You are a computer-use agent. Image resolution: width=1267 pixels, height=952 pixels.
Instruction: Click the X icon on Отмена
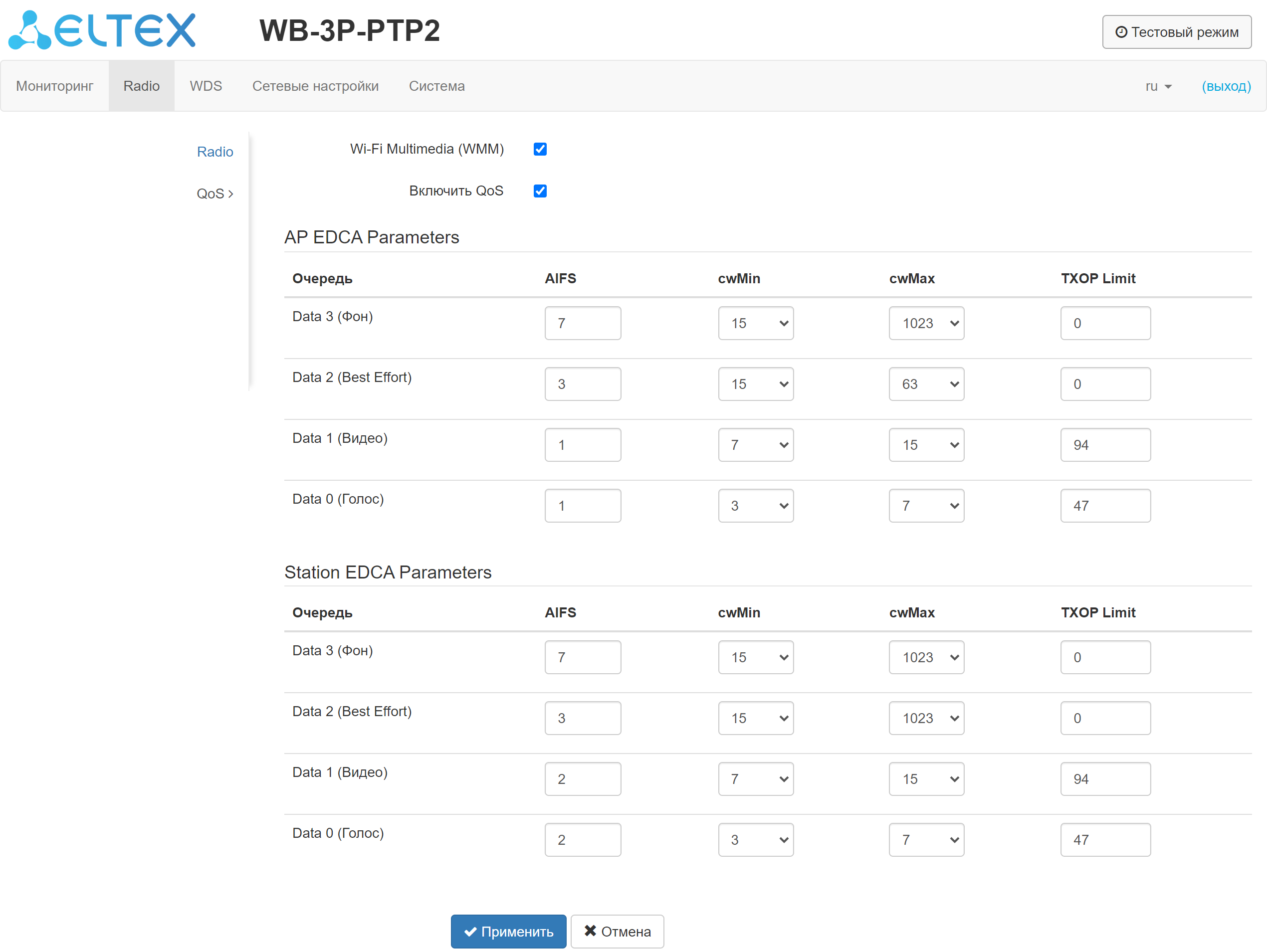click(x=590, y=931)
